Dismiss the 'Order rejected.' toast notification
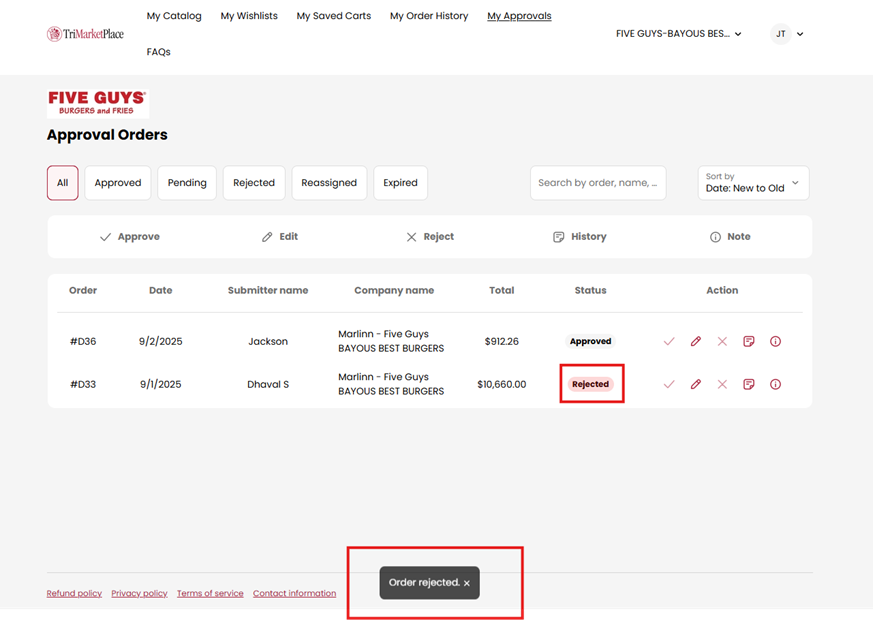This screenshot has height=620, width=873. [x=467, y=583]
